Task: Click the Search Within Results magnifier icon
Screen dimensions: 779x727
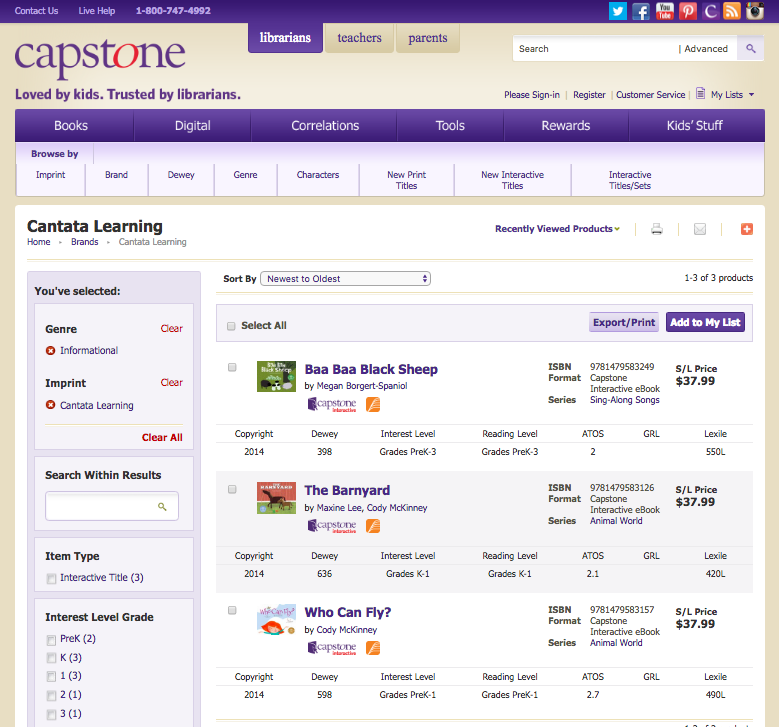Action: (x=162, y=506)
